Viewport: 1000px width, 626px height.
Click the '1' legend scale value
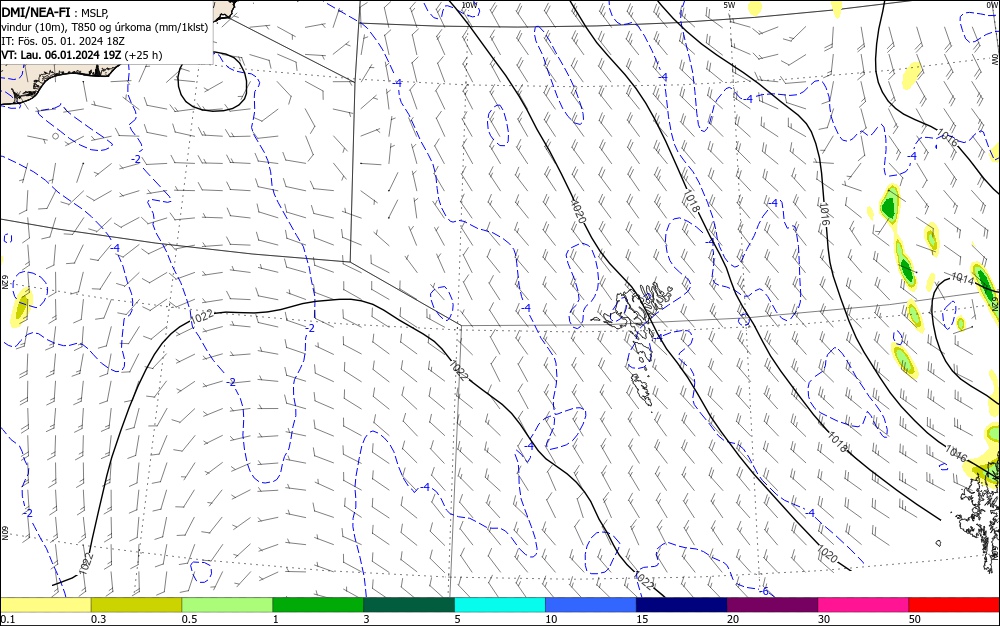click(276, 619)
